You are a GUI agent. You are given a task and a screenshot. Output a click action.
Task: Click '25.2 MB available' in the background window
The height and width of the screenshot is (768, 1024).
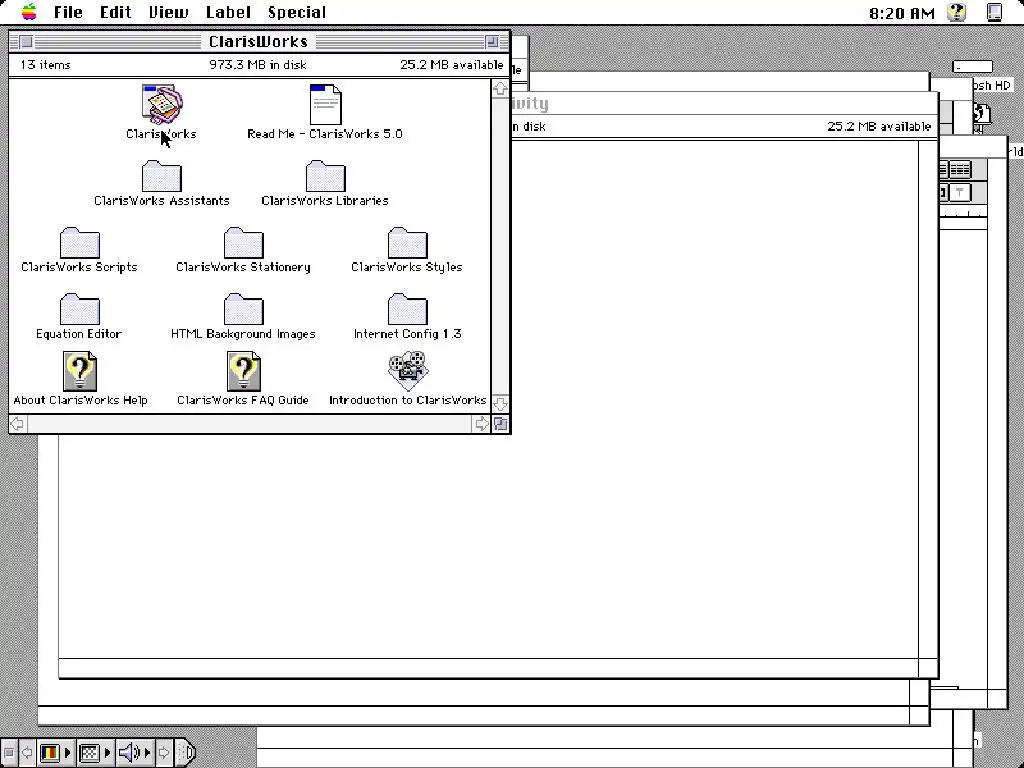click(879, 126)
